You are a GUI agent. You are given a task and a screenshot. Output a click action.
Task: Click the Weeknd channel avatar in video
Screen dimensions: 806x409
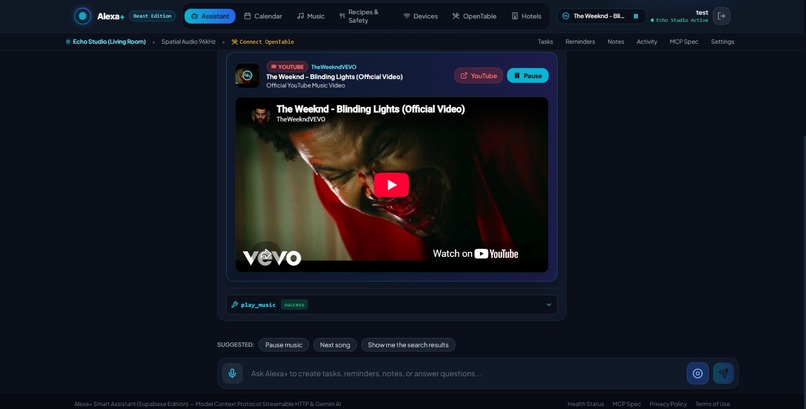click(261, 114)
